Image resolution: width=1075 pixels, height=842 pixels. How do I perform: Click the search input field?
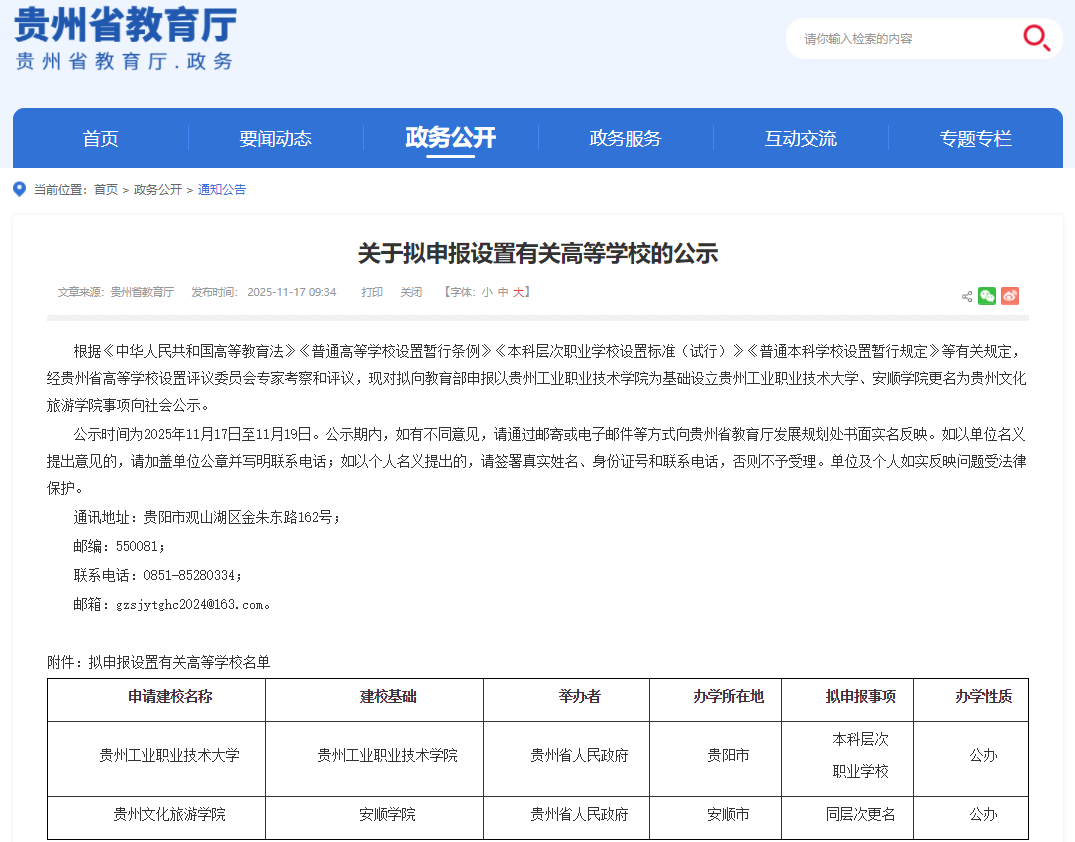[900, 39]
